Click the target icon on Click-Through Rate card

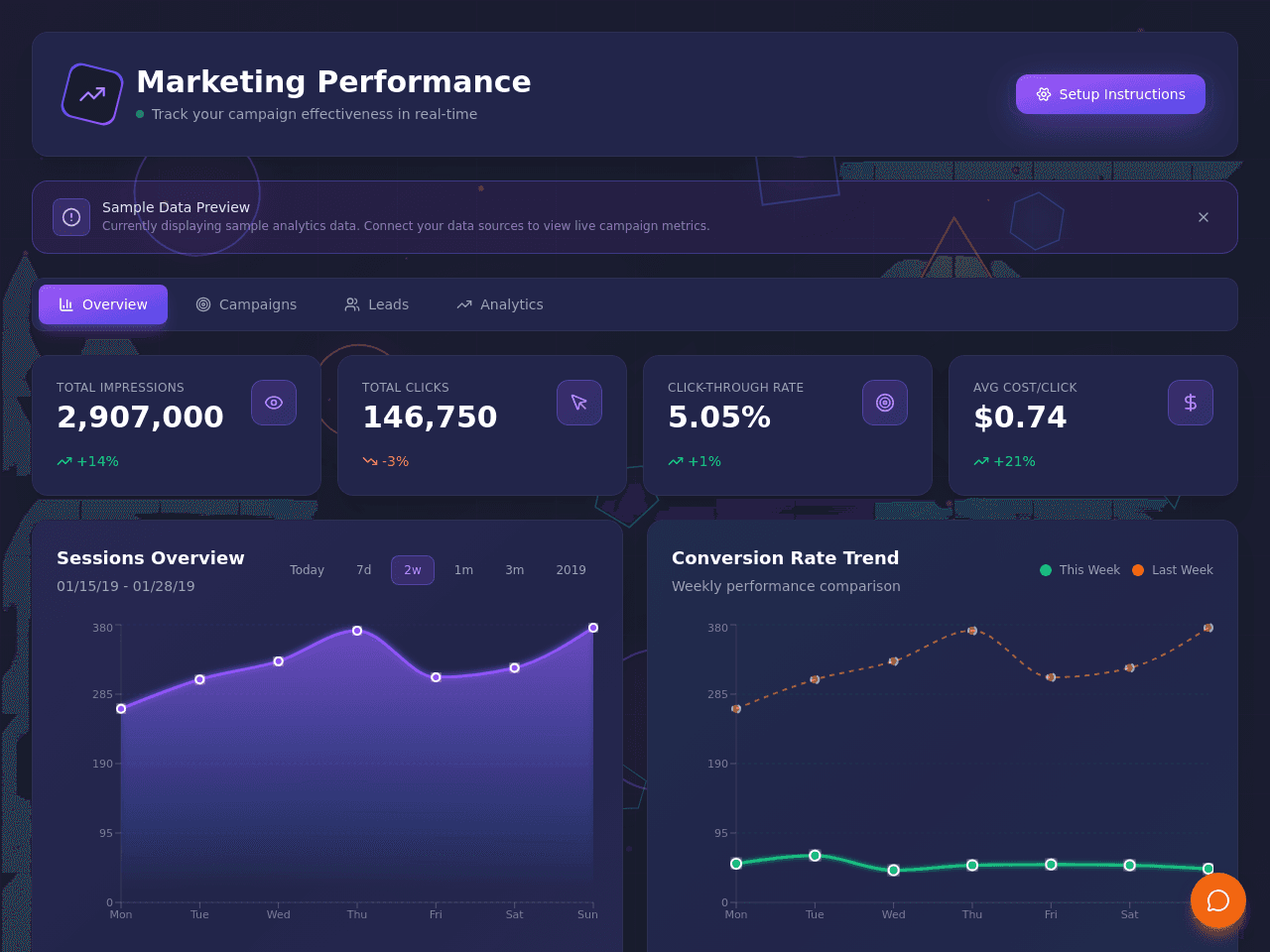[885, 403]
